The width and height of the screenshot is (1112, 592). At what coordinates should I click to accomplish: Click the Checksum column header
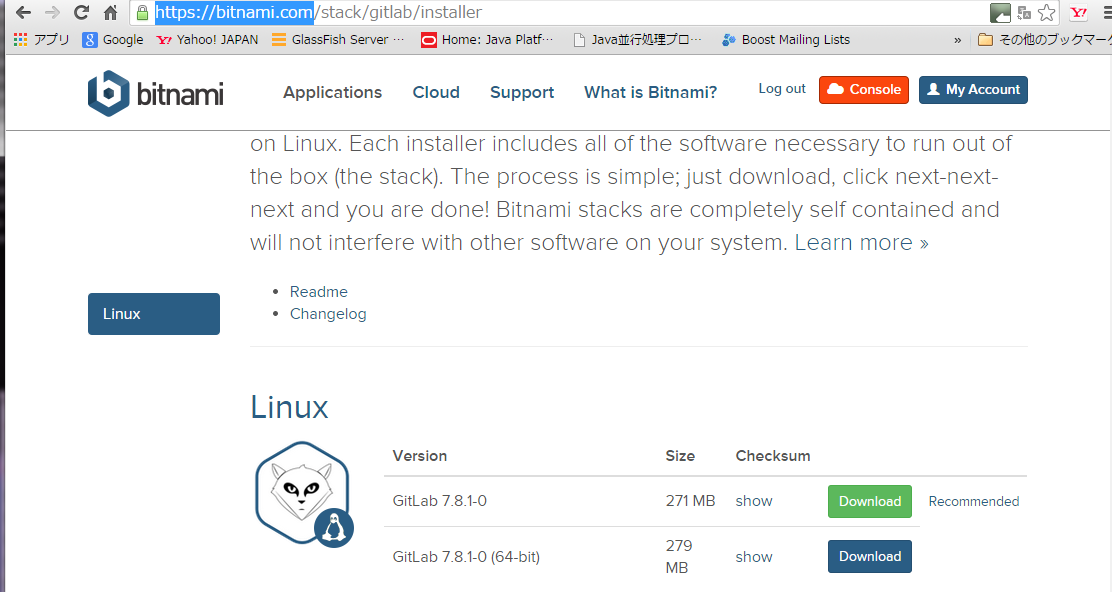[773, 455]
